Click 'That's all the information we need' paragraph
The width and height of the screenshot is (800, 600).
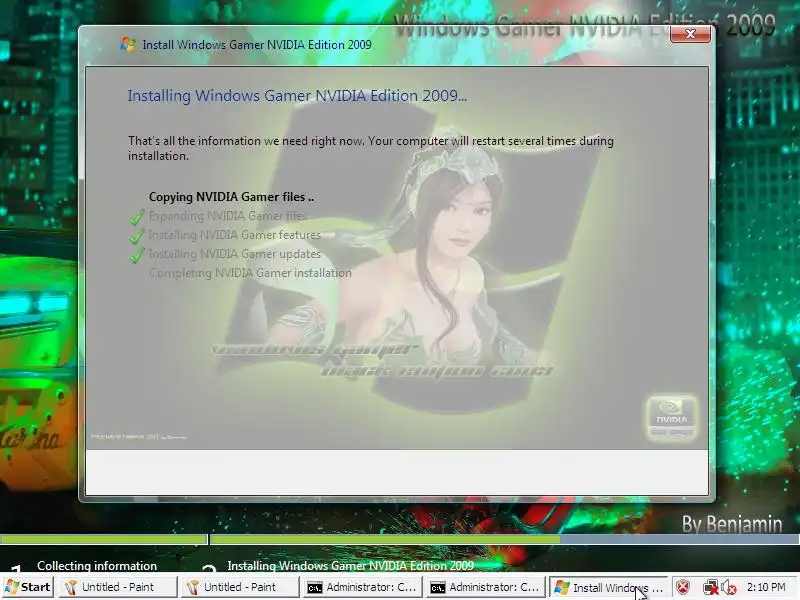(x=370, y=148)
